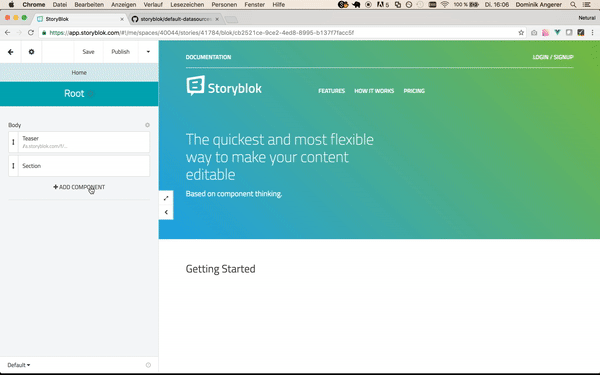Close the StoryBlok tab
Screen dimensions: 600x375
[122, 19]
